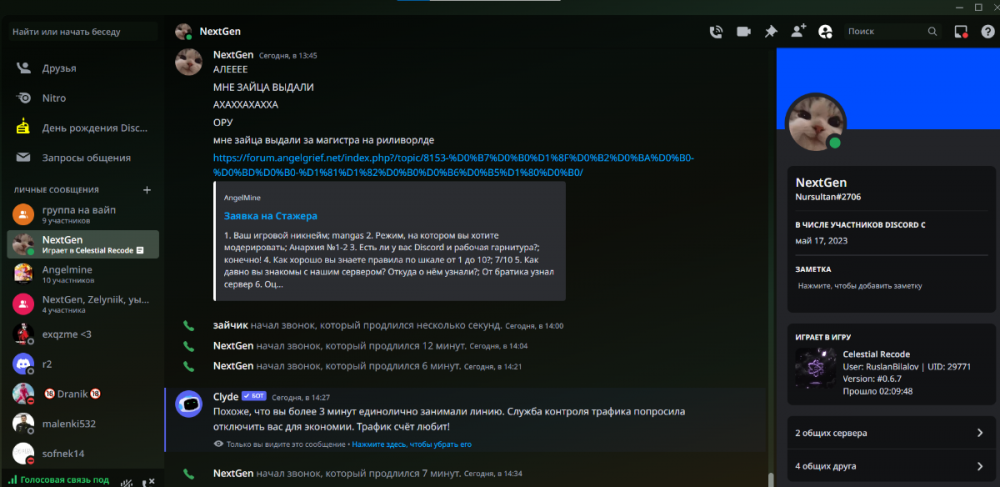Screen dimensions: 1000x487
Task: Click phone icon beside the 6 минут call
Action: pos(188,367)
